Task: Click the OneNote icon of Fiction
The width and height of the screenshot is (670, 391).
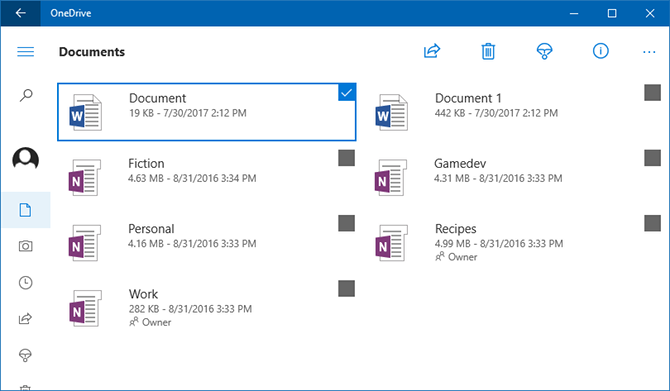Action: click(x=85, y=177)
